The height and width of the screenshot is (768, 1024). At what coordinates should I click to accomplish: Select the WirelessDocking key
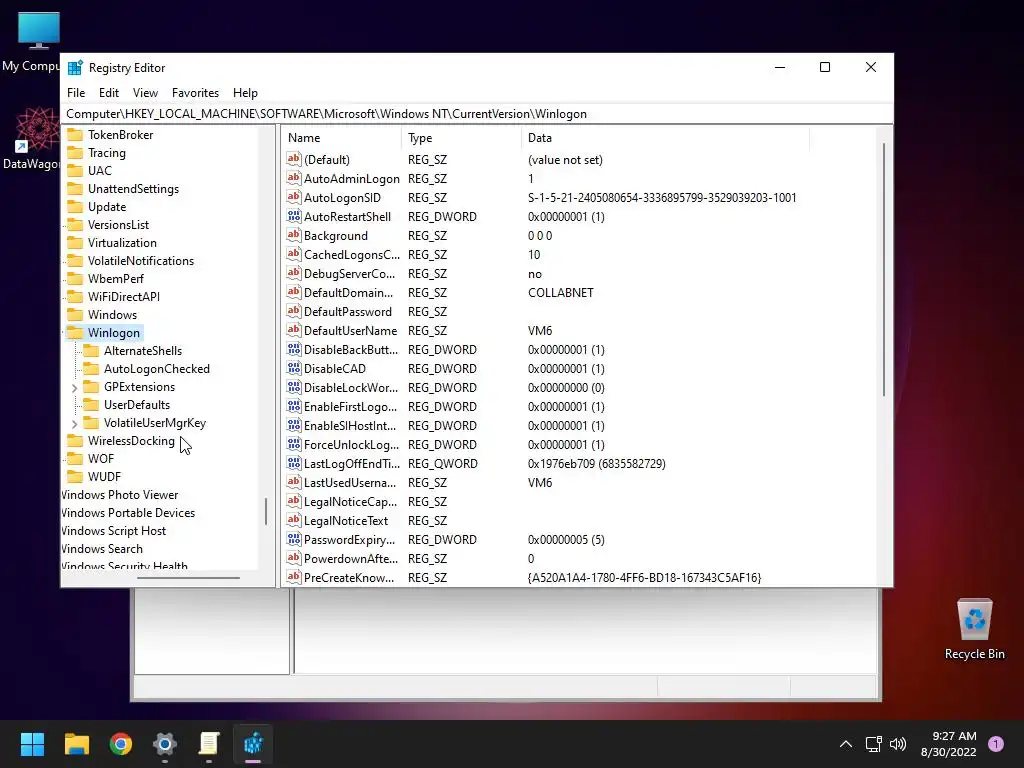click(x=131, y=441)
